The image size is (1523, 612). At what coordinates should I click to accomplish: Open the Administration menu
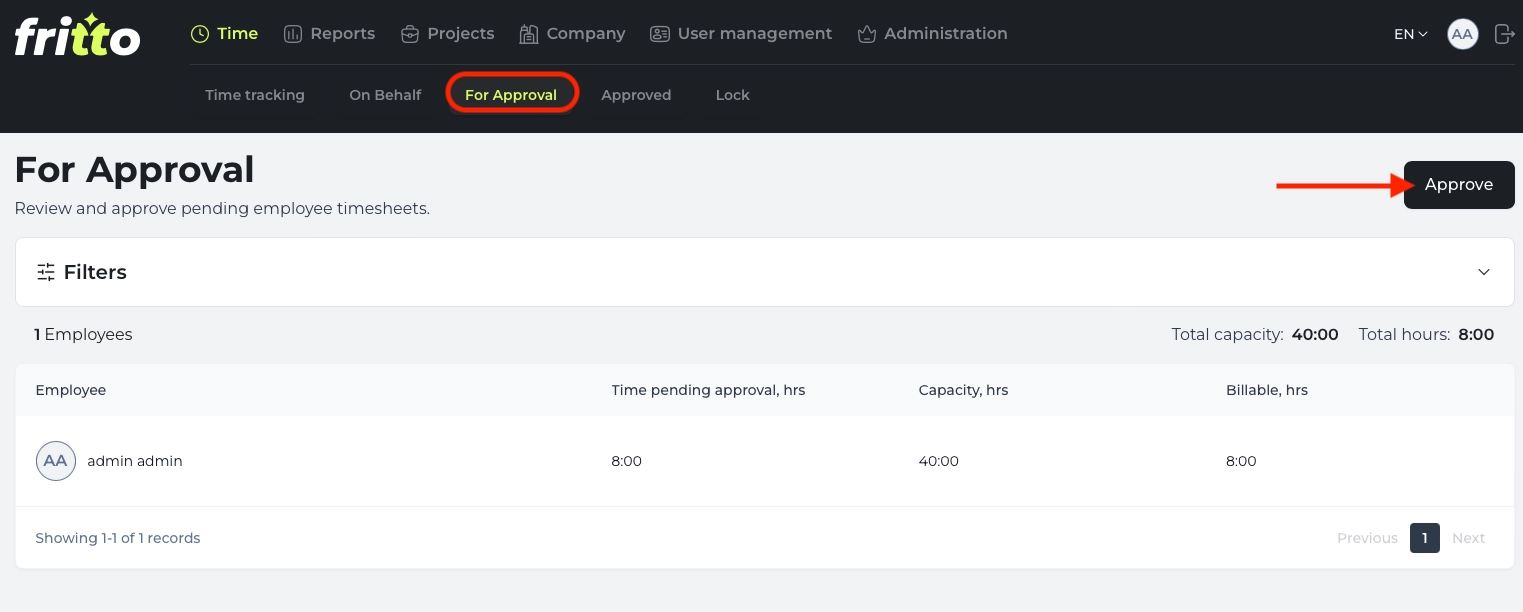click(932, 34)
